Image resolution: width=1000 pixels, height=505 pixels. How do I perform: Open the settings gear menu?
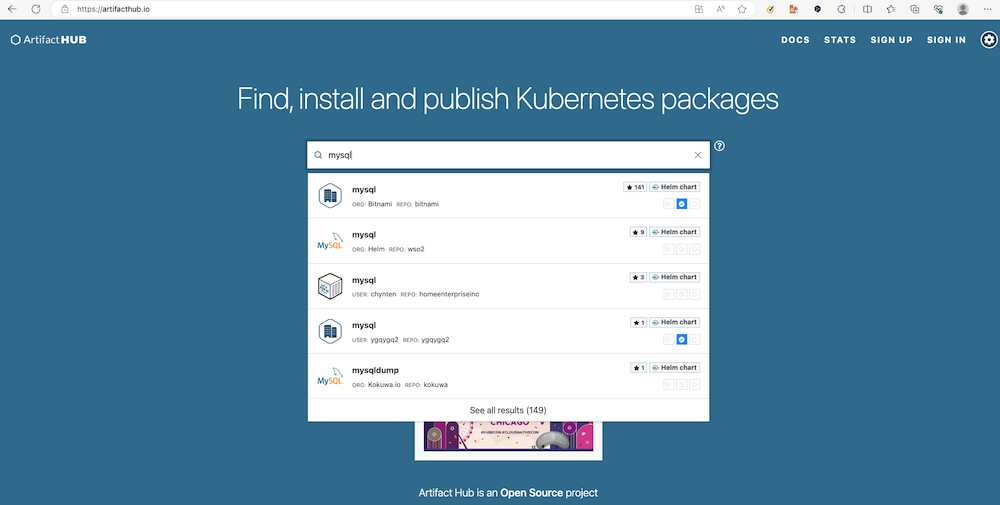click(989, 40)
